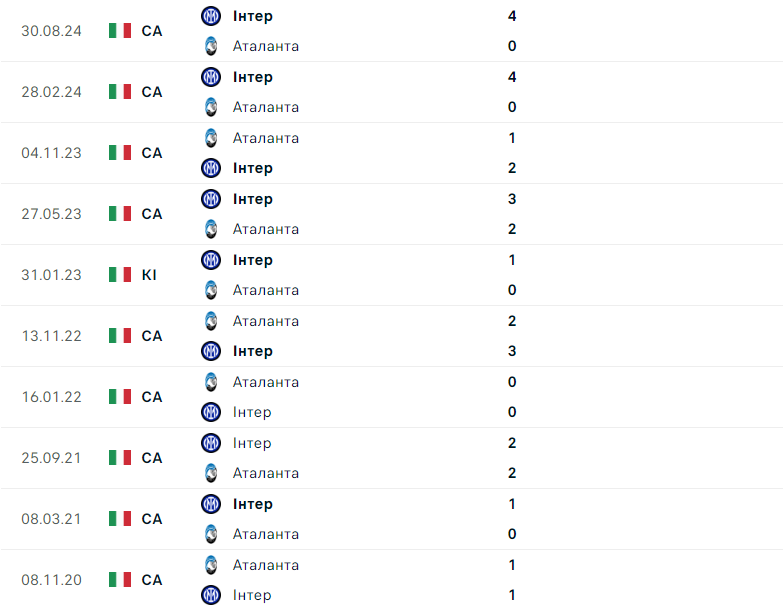Select the KI competition label on 31.01.23

(149, 275)
